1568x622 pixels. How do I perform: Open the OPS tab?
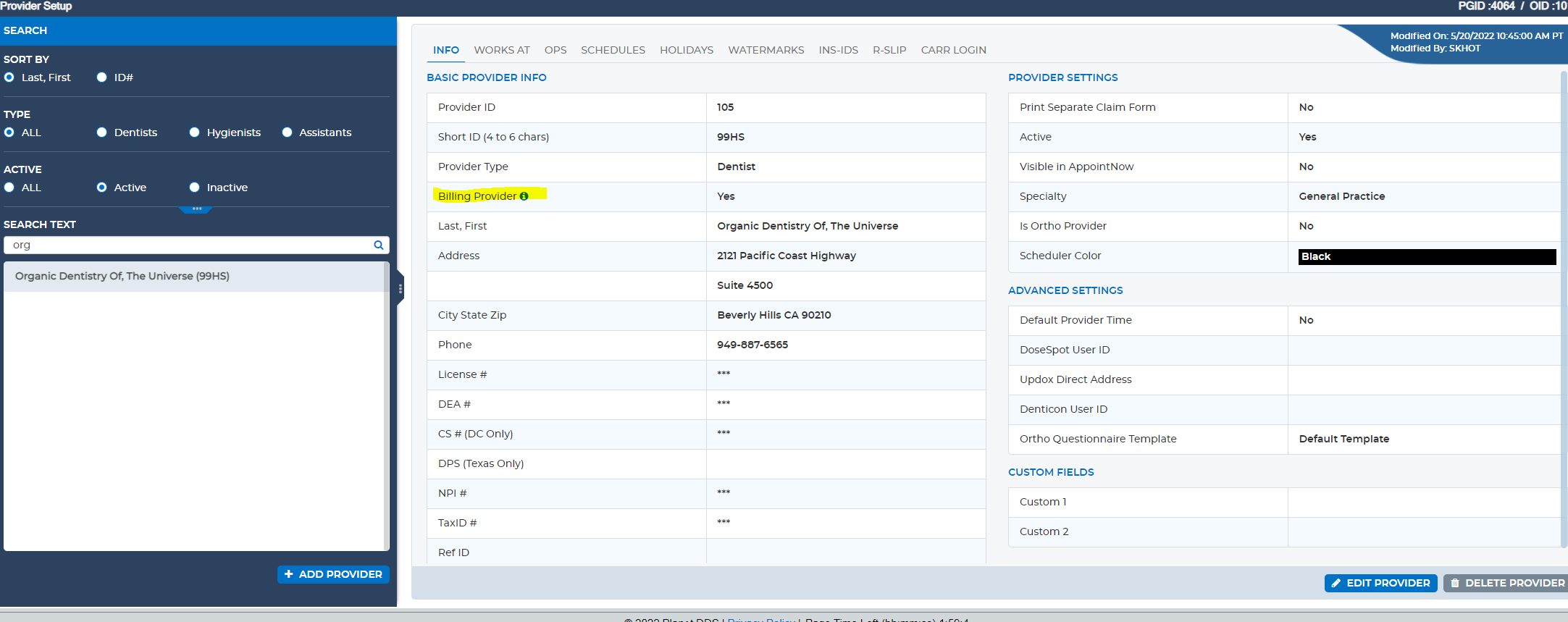[555, 50]
